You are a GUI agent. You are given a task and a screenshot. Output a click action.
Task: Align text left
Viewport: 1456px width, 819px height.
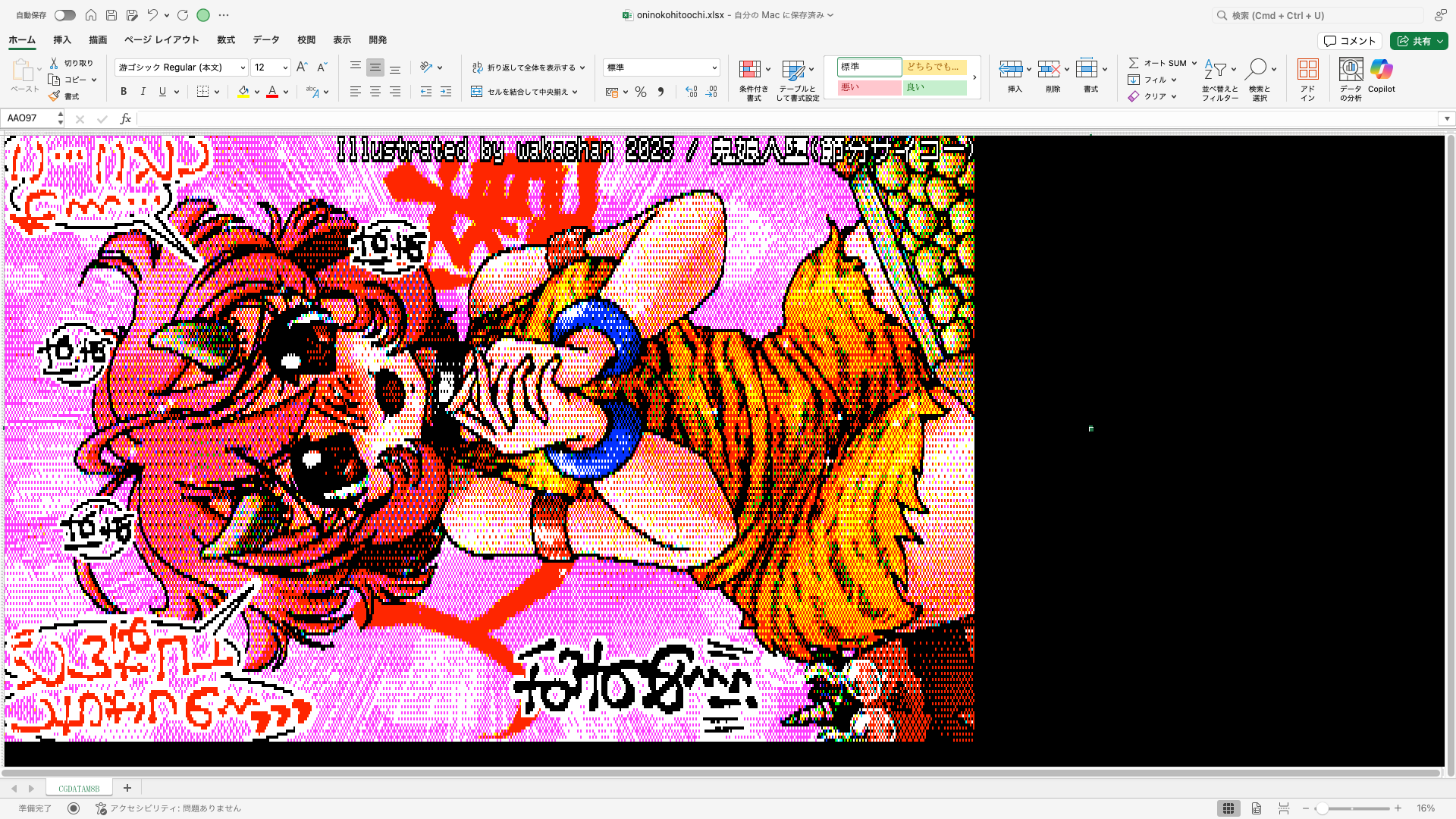355,92
